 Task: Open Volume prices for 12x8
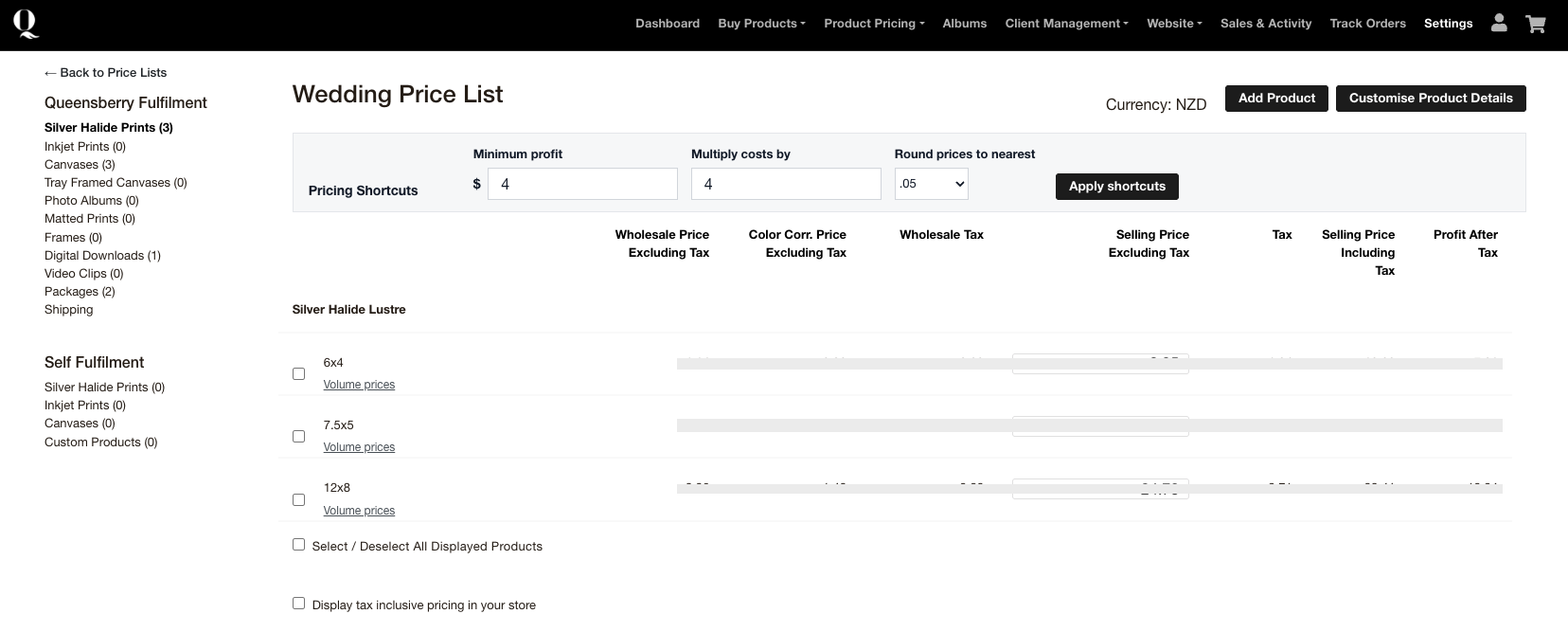(x=359, y=511)
